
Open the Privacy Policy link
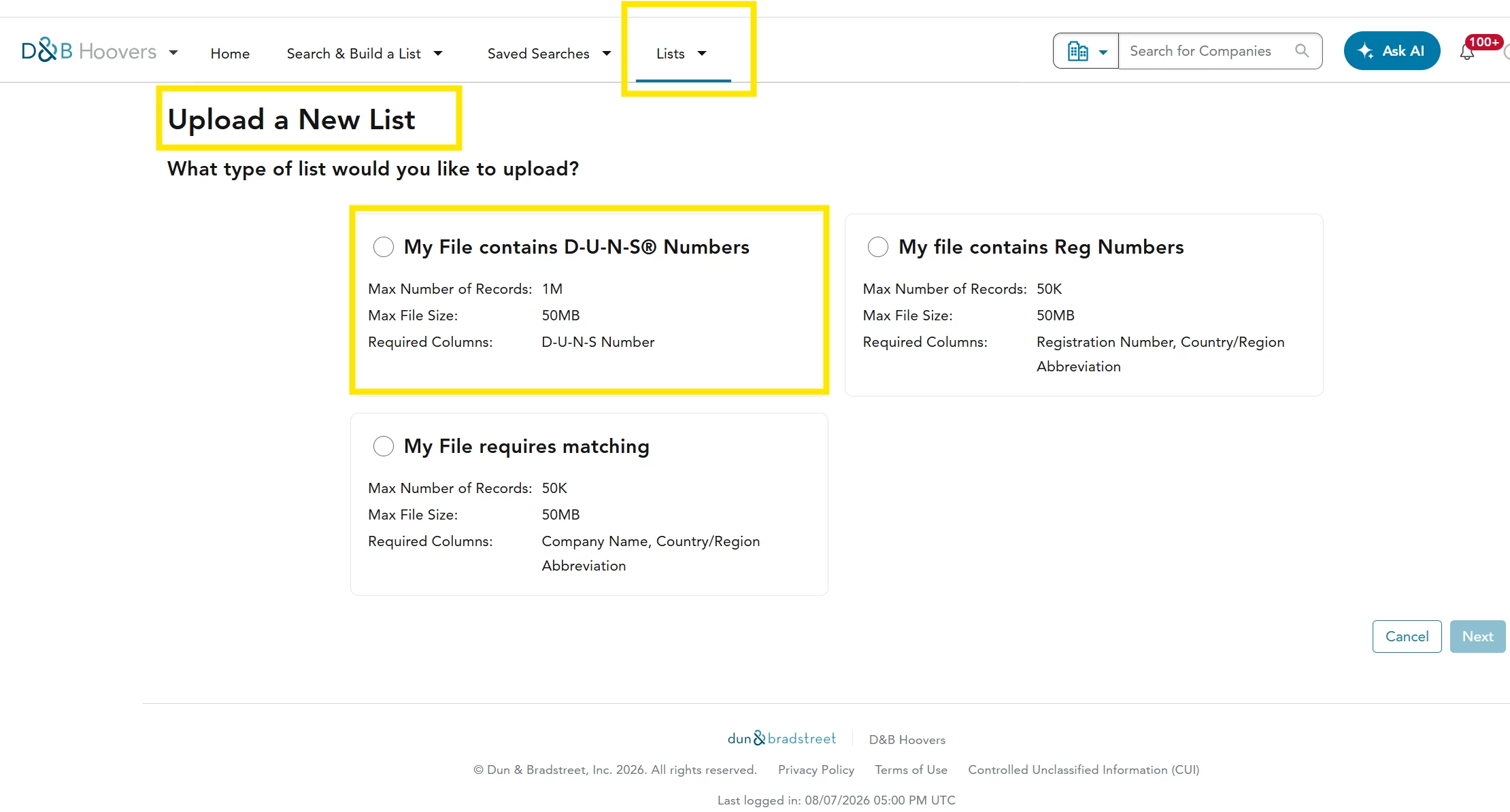point(816,770)
